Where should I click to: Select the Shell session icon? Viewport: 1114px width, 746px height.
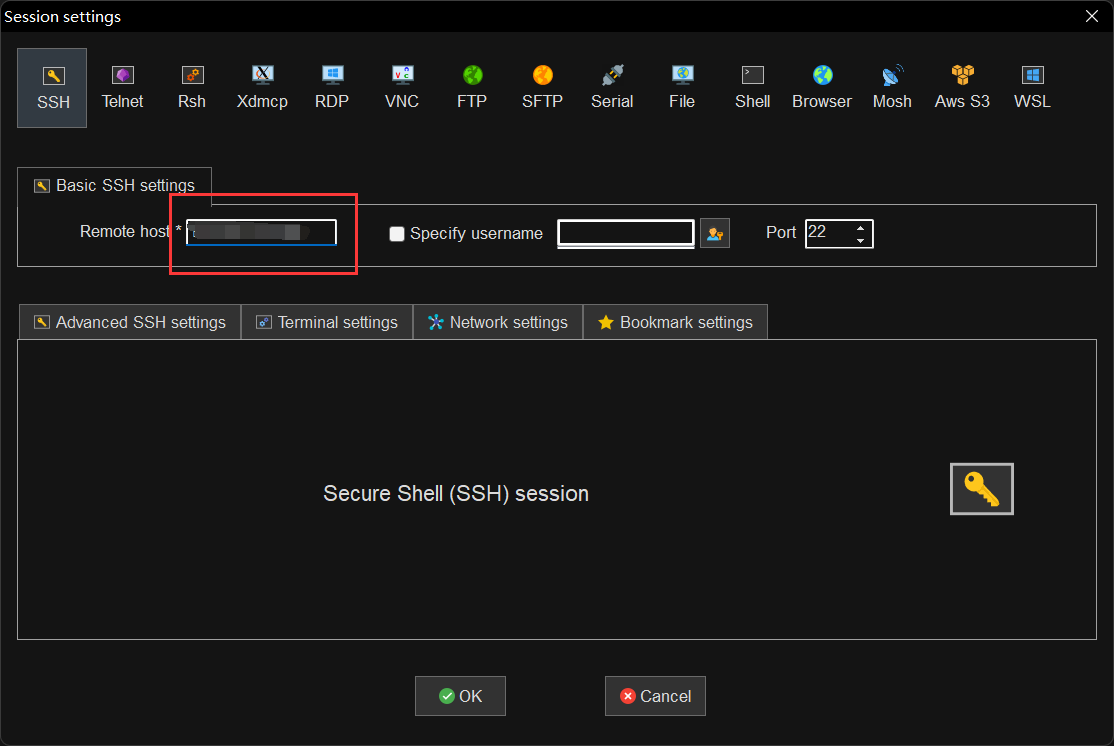tap(752, 88)
